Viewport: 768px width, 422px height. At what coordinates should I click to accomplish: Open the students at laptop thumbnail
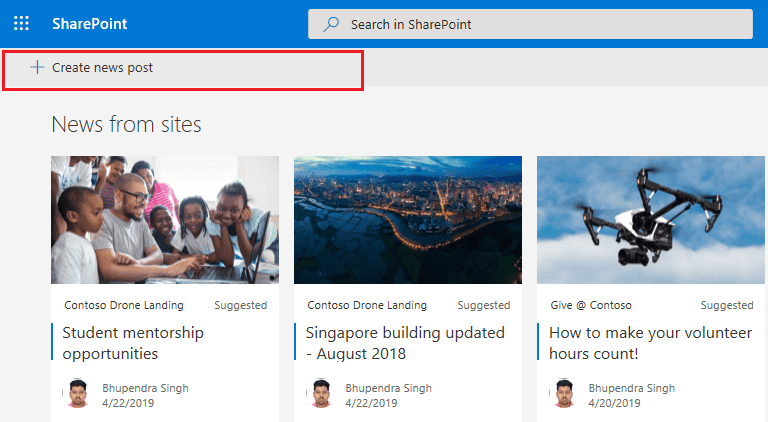(165, 219)
